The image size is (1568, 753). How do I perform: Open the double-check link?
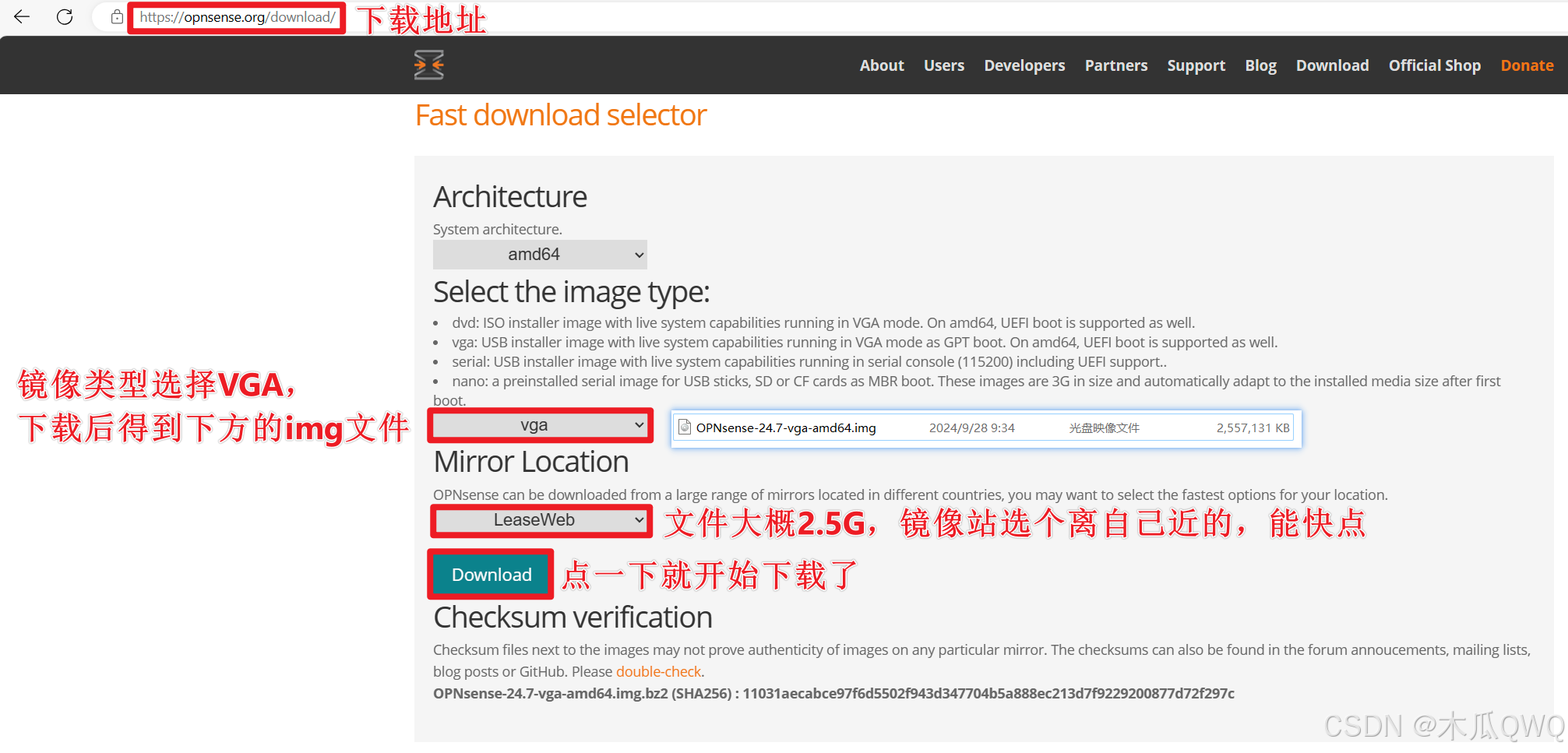coord(658,671)
